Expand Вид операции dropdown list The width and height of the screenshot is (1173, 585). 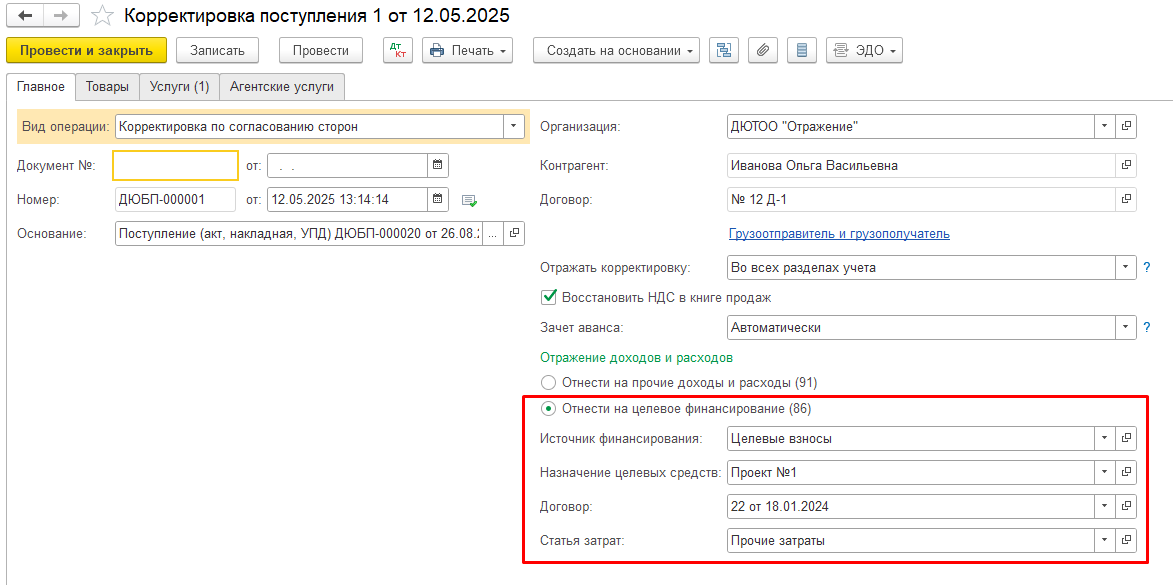pos(513,127)
